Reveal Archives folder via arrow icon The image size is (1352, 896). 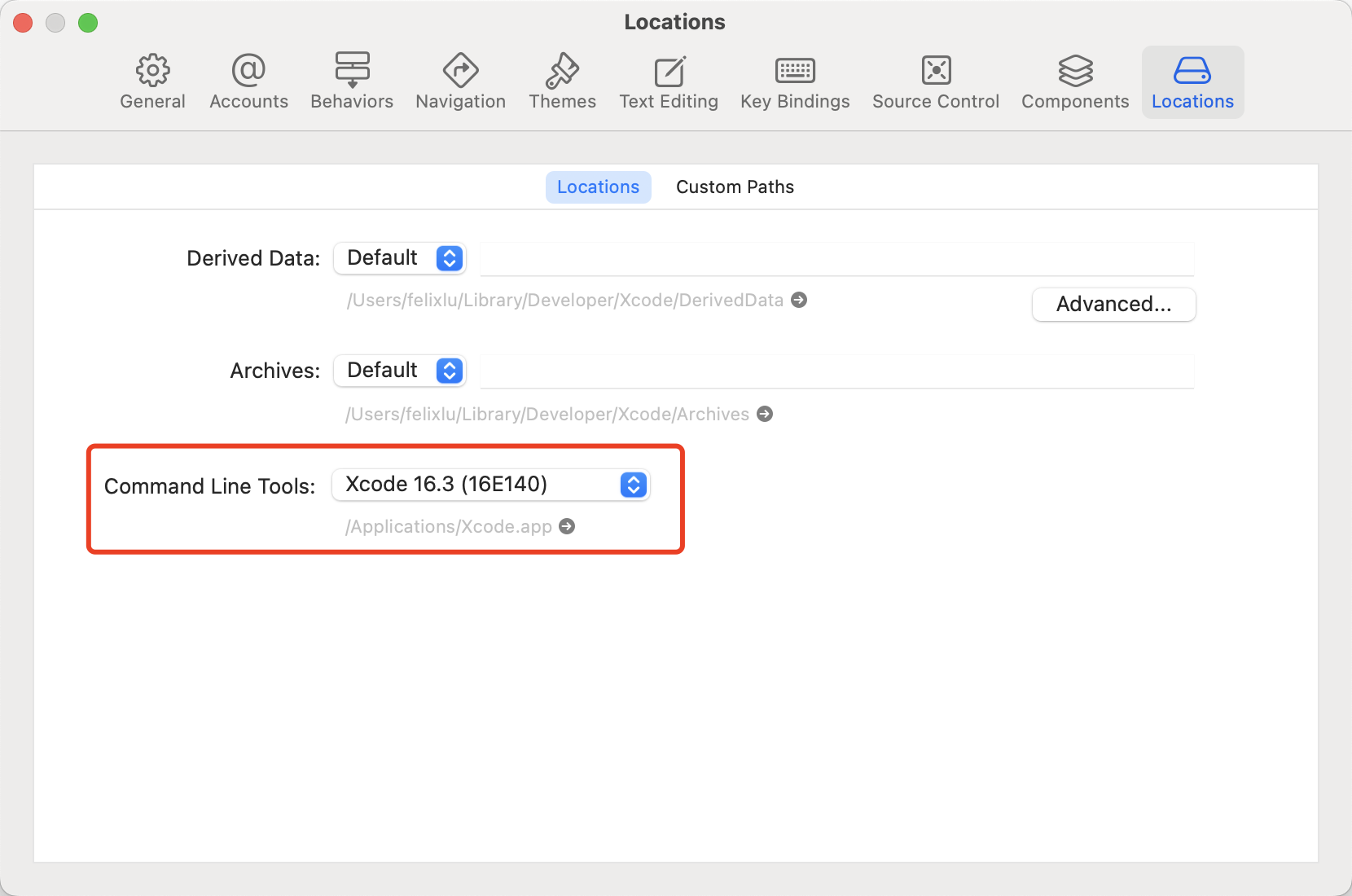(x=765, y=414)
